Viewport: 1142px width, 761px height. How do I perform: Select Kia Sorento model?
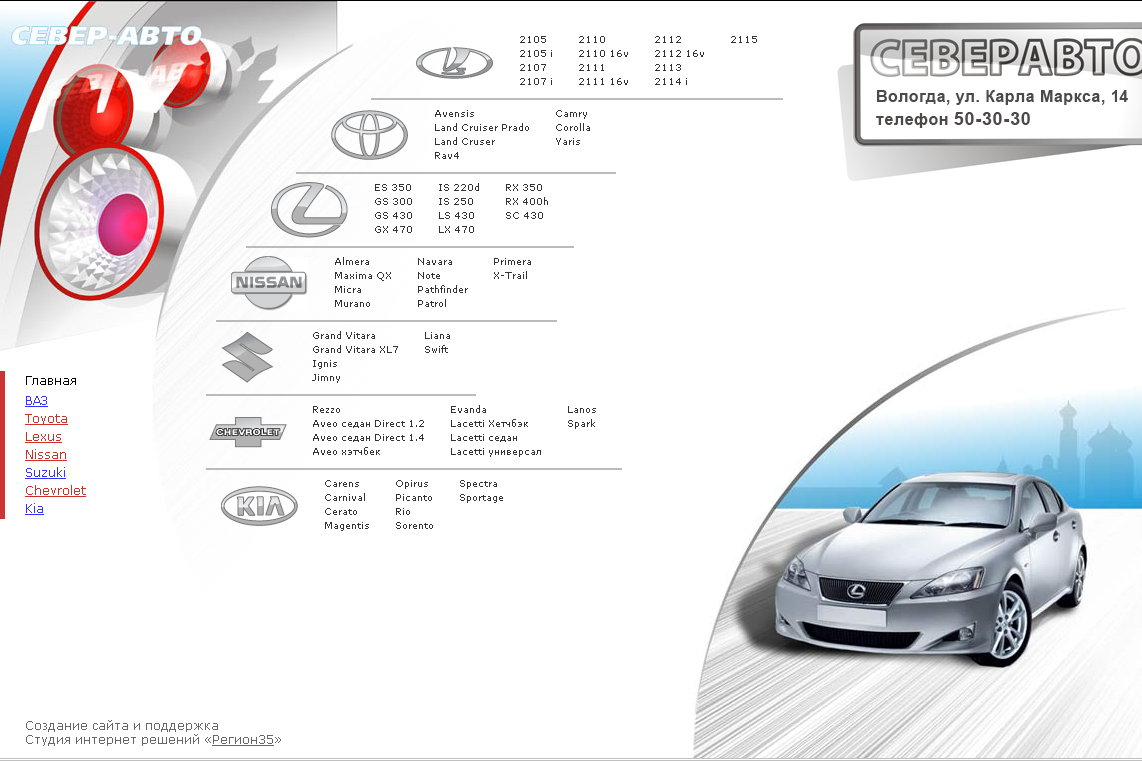tap(414, 526)
